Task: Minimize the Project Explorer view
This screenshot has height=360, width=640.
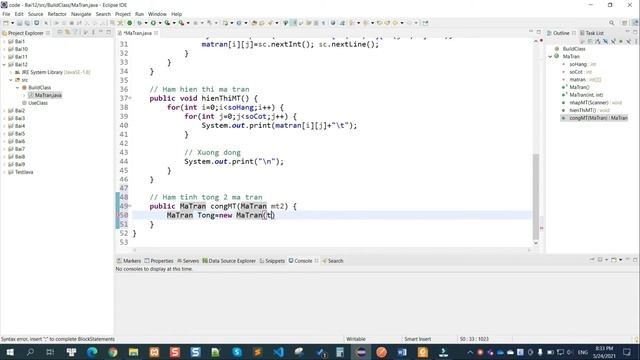Action: (x=101, y=32)
